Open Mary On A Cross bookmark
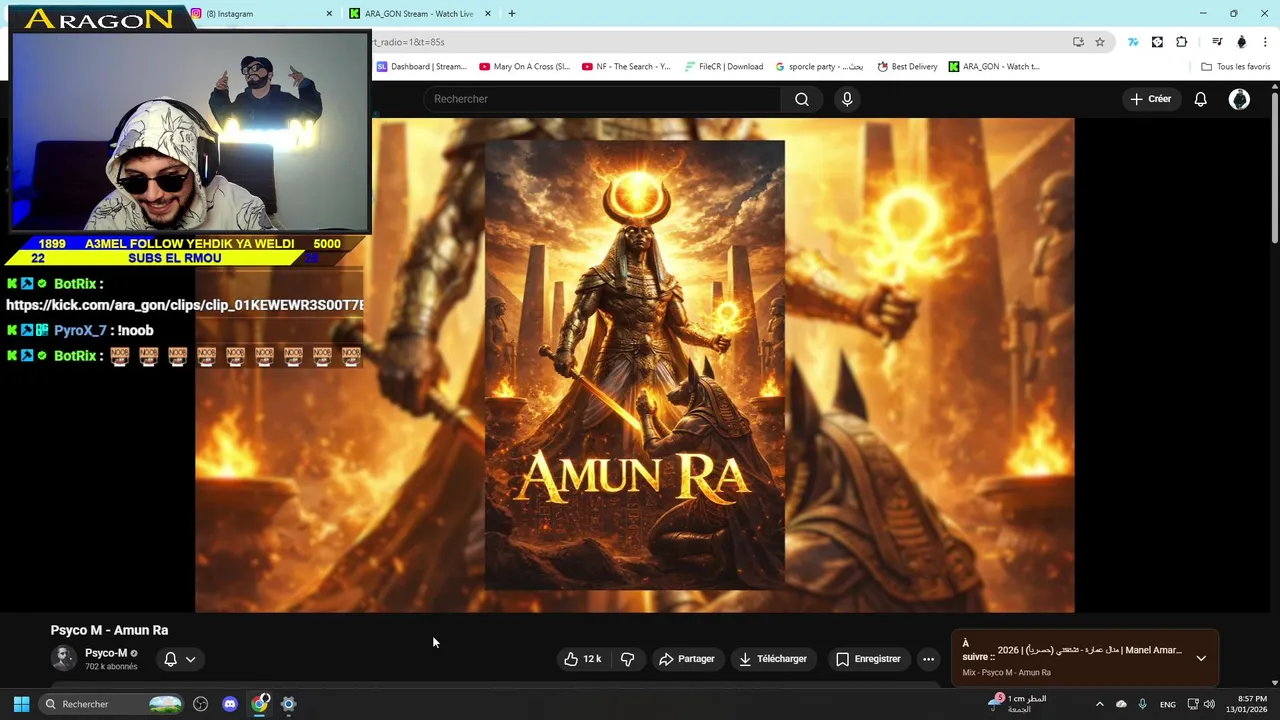This screenshot has width=1280, height=720. [525, 67]
